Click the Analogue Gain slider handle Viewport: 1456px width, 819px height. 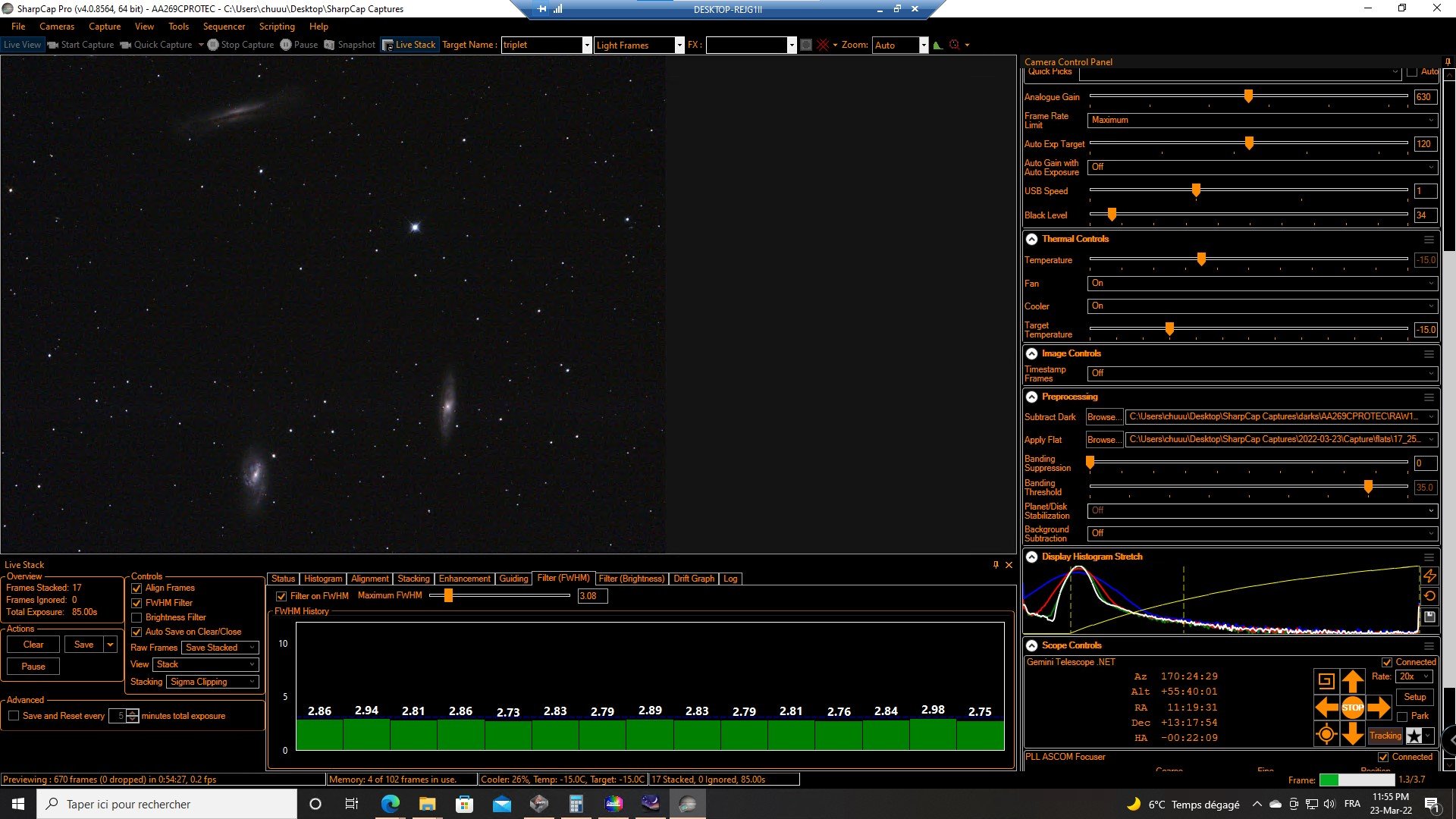(1248, 96)
